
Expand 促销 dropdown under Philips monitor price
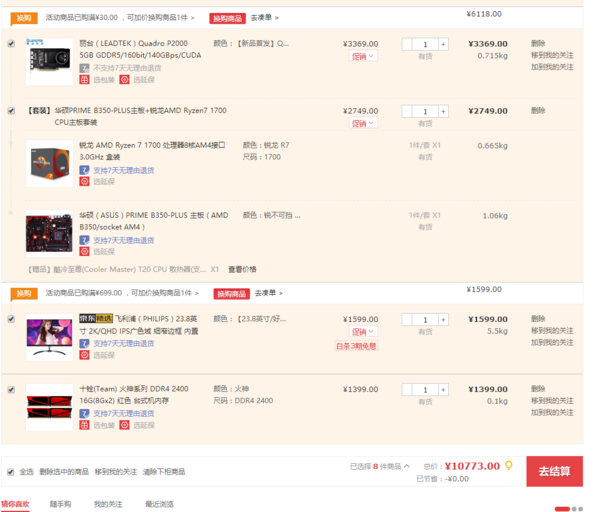pyautogui.click(x=363, y=331)
